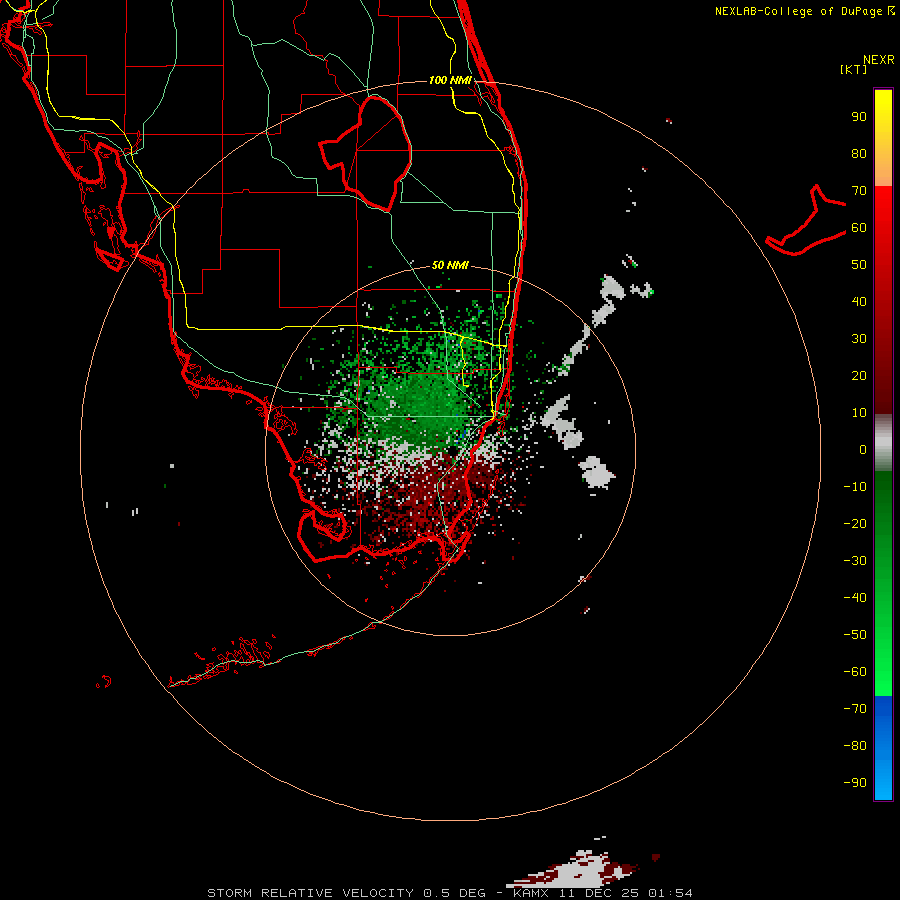This screenshot has width=900, height=900.
Task: Click the gray zero-velocity segment of the color bar
Action: pos(883,443)
